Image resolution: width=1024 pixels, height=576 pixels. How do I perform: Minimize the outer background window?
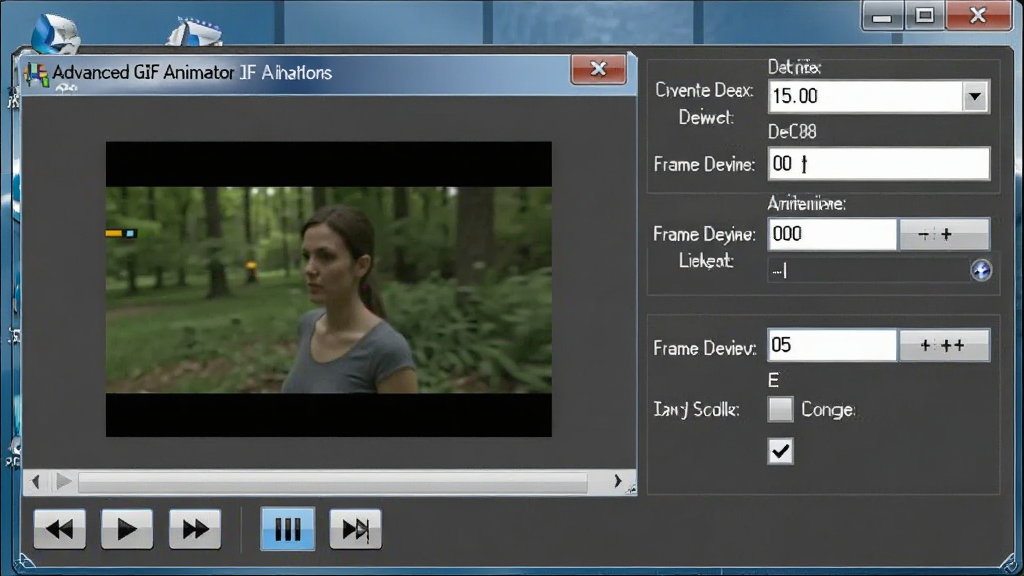(882, 16)
